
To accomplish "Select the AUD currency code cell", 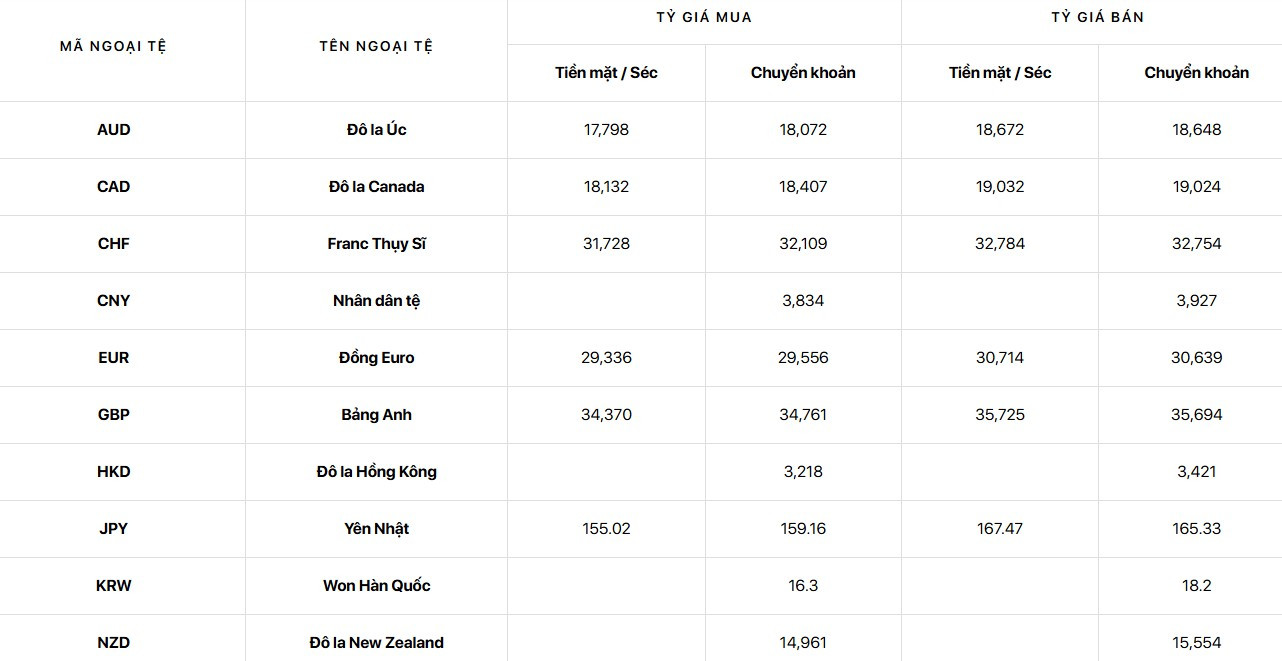I will pyautogui.click(x=114, y=130).
